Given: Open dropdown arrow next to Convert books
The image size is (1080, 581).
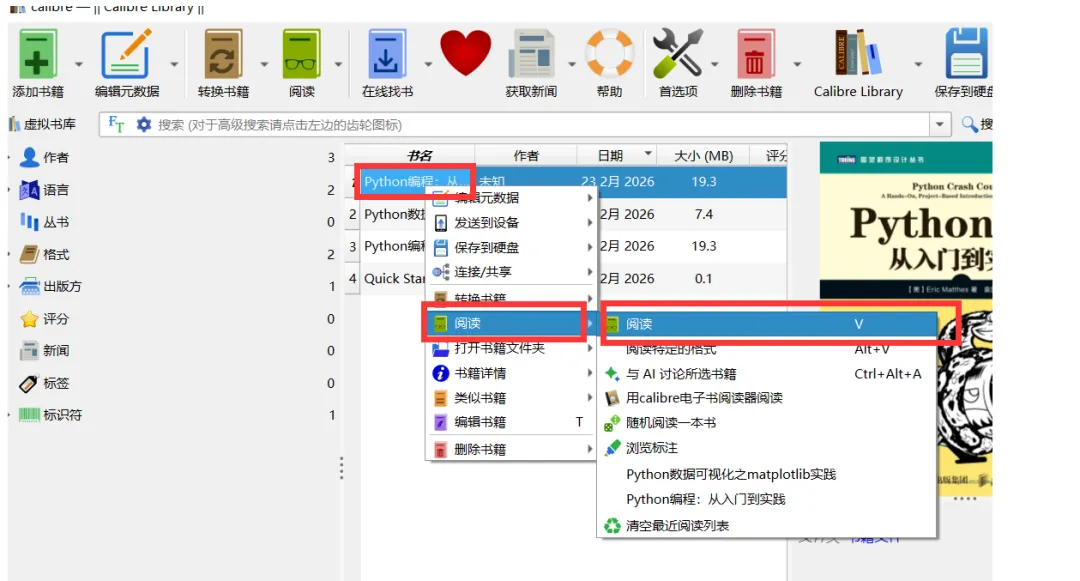Looking at the screenshot, I should (x=264, y=64).
